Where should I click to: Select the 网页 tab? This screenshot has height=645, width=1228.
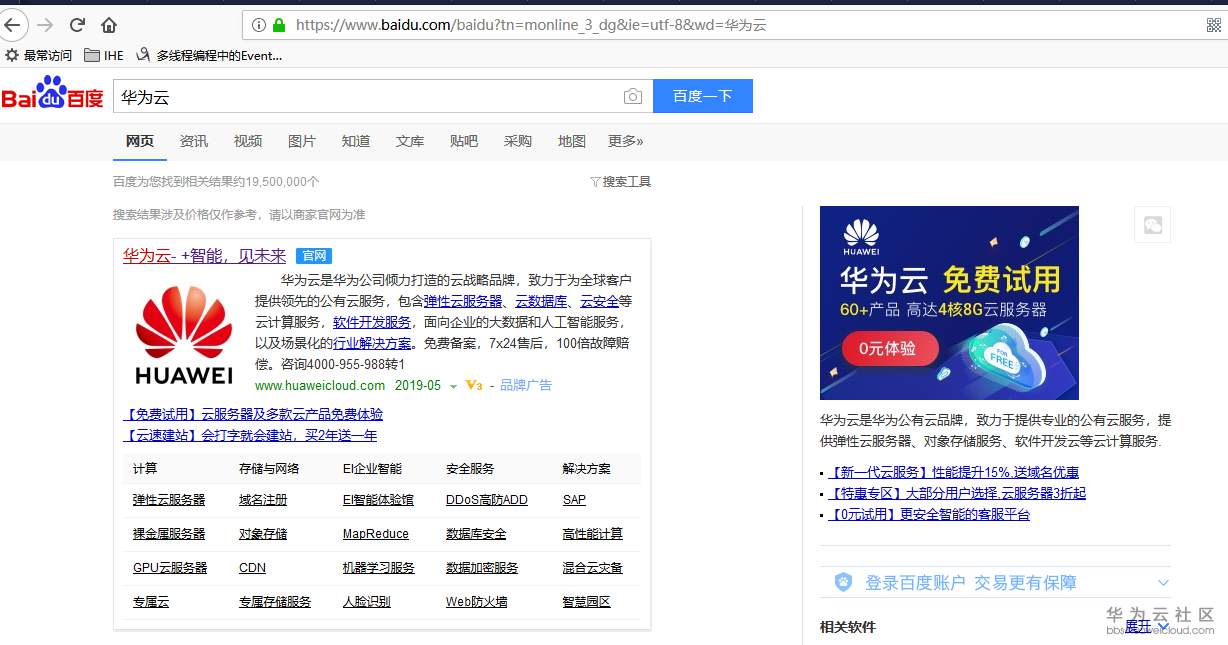point(140,141)
